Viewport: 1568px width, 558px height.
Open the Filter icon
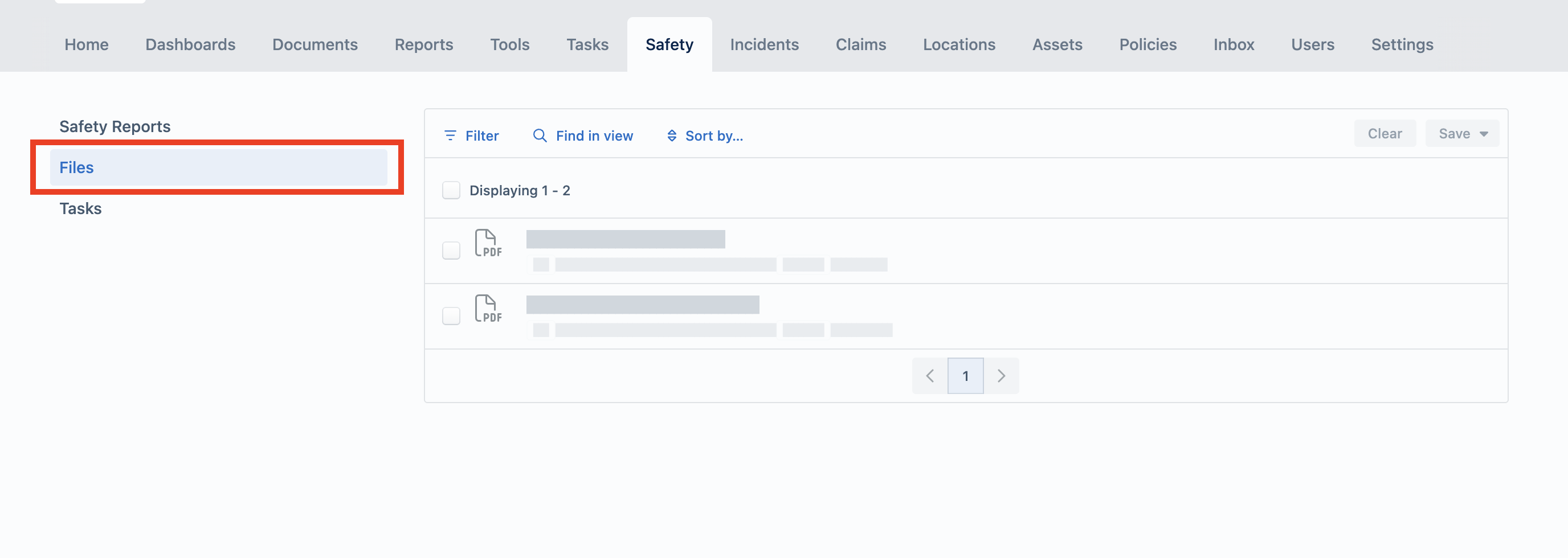click(451, 135)
